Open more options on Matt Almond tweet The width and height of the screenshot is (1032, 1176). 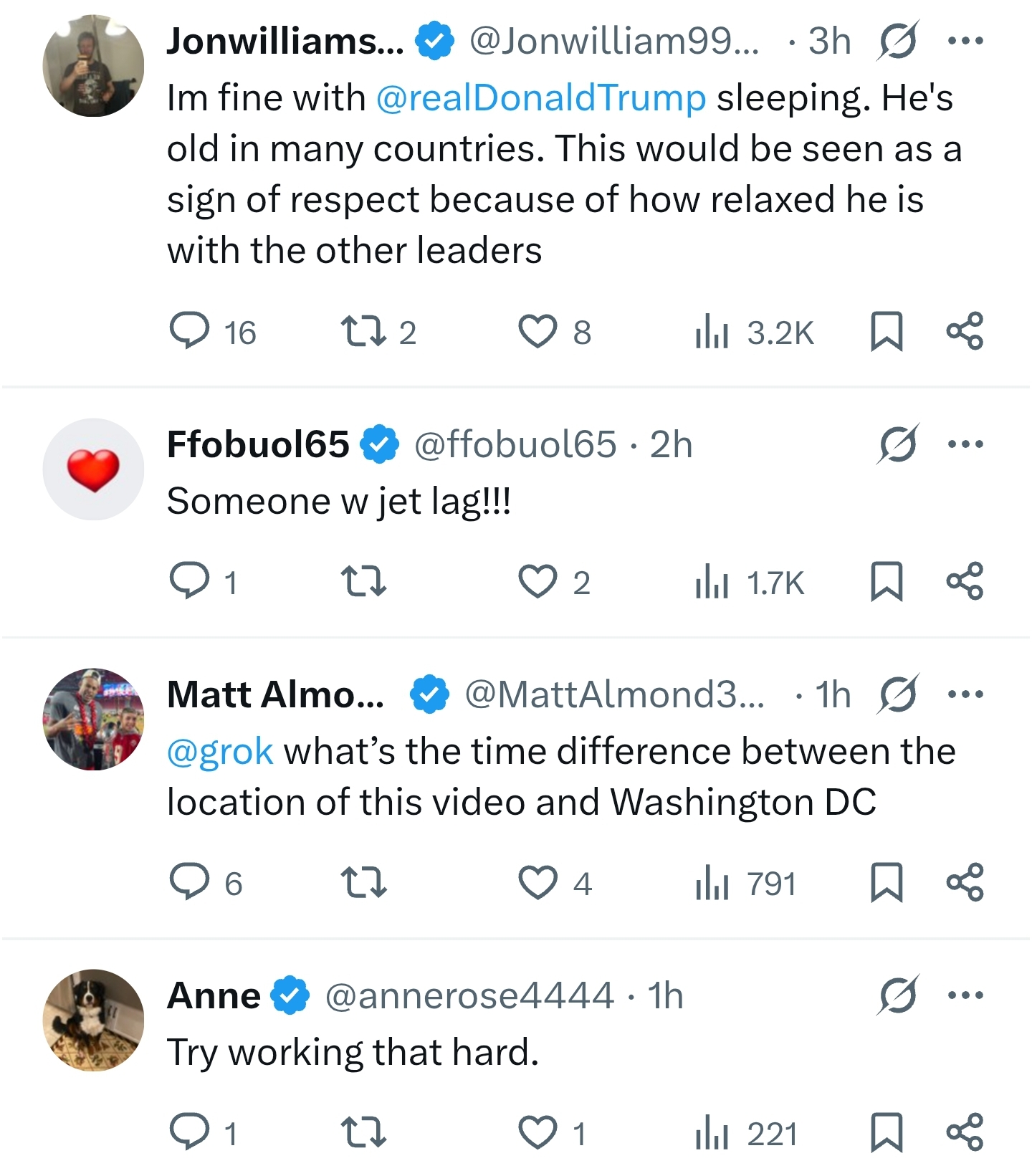[x=965, y=694]
